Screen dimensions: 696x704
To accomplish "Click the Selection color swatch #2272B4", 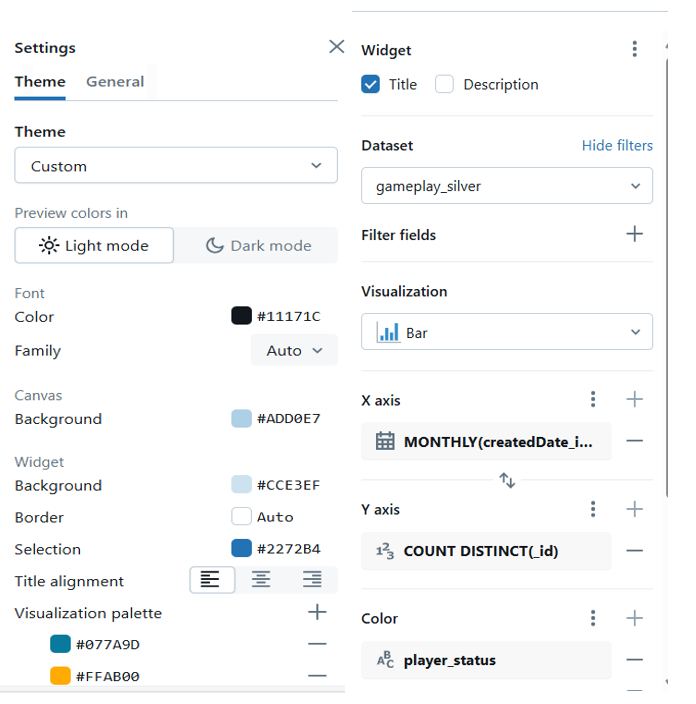I will (x=241, y=548).
